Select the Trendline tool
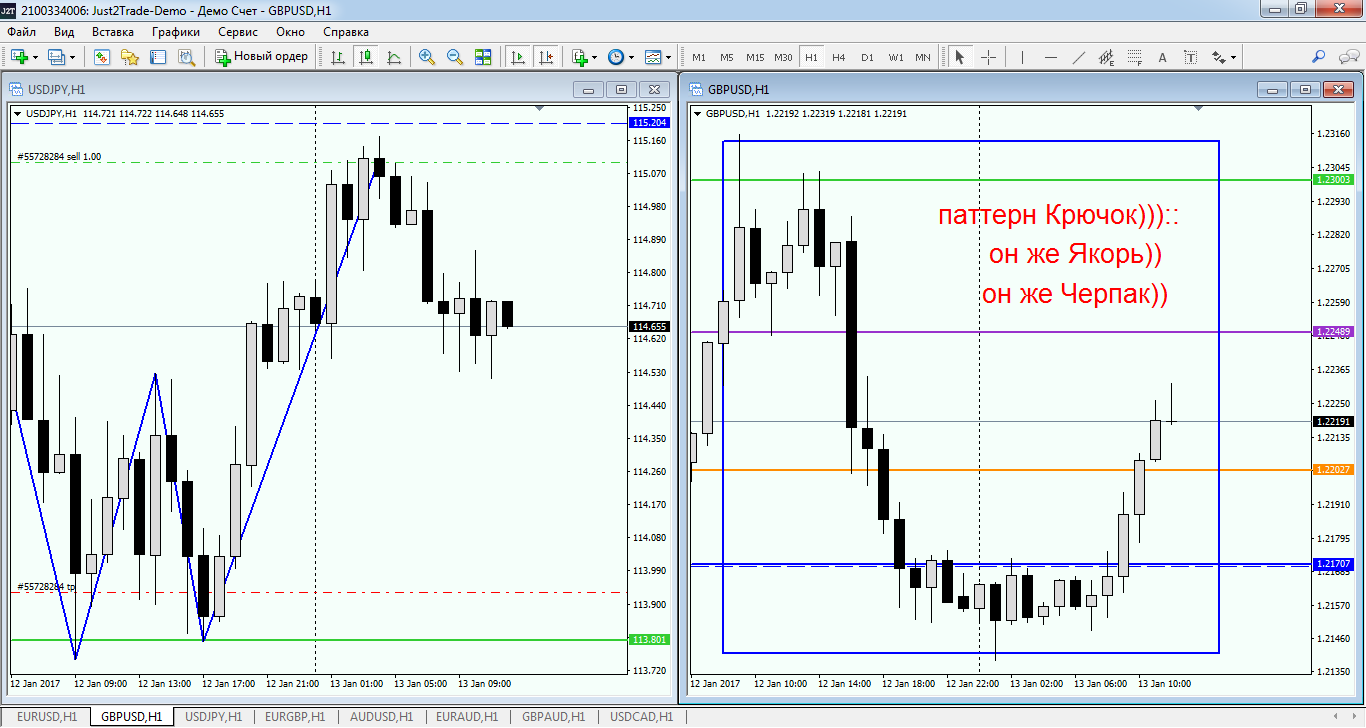Image resolution: width=1366 pixels, height=728 pixels. tap(1078, 57)
